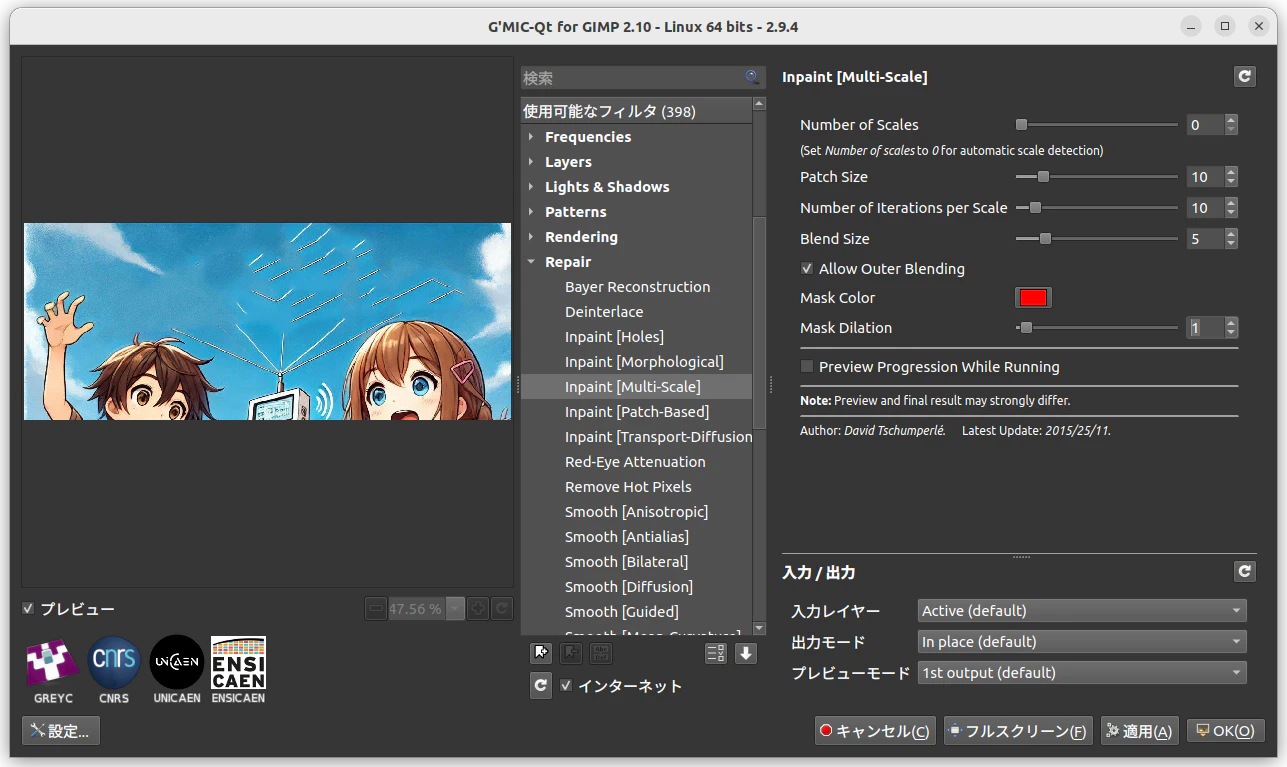Expand the Lights & Shadows category

[x=531, y=187]
